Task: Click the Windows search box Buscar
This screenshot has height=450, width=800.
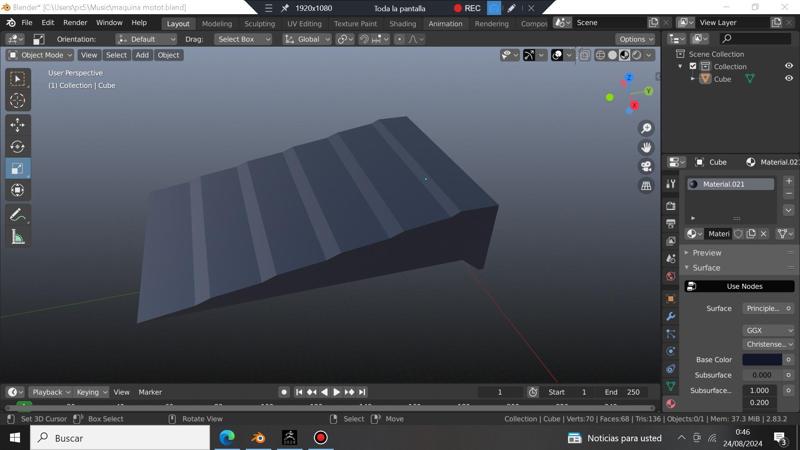Action: tap(120, 438)
